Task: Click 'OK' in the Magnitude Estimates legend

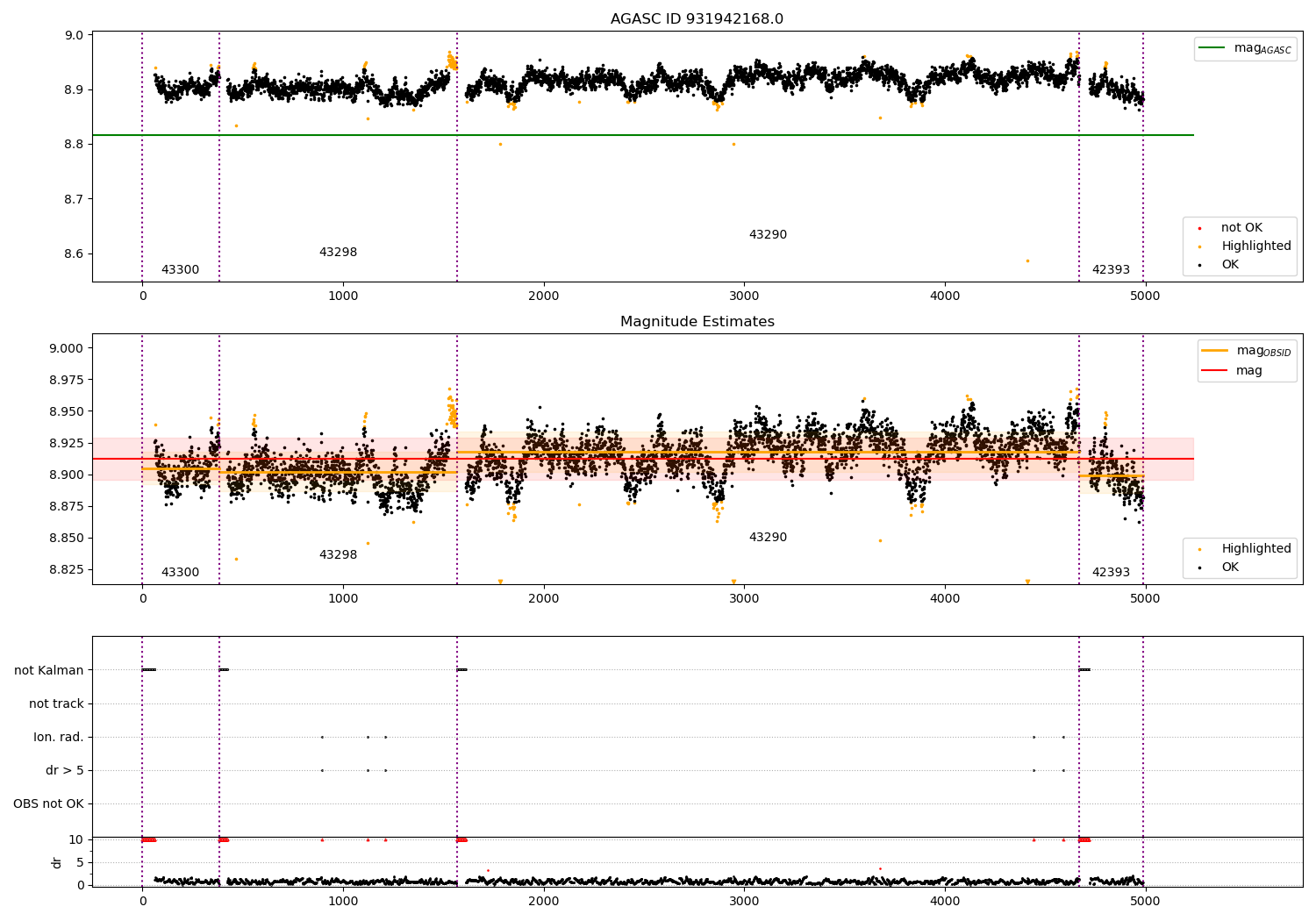Action: click(1230, 568)
